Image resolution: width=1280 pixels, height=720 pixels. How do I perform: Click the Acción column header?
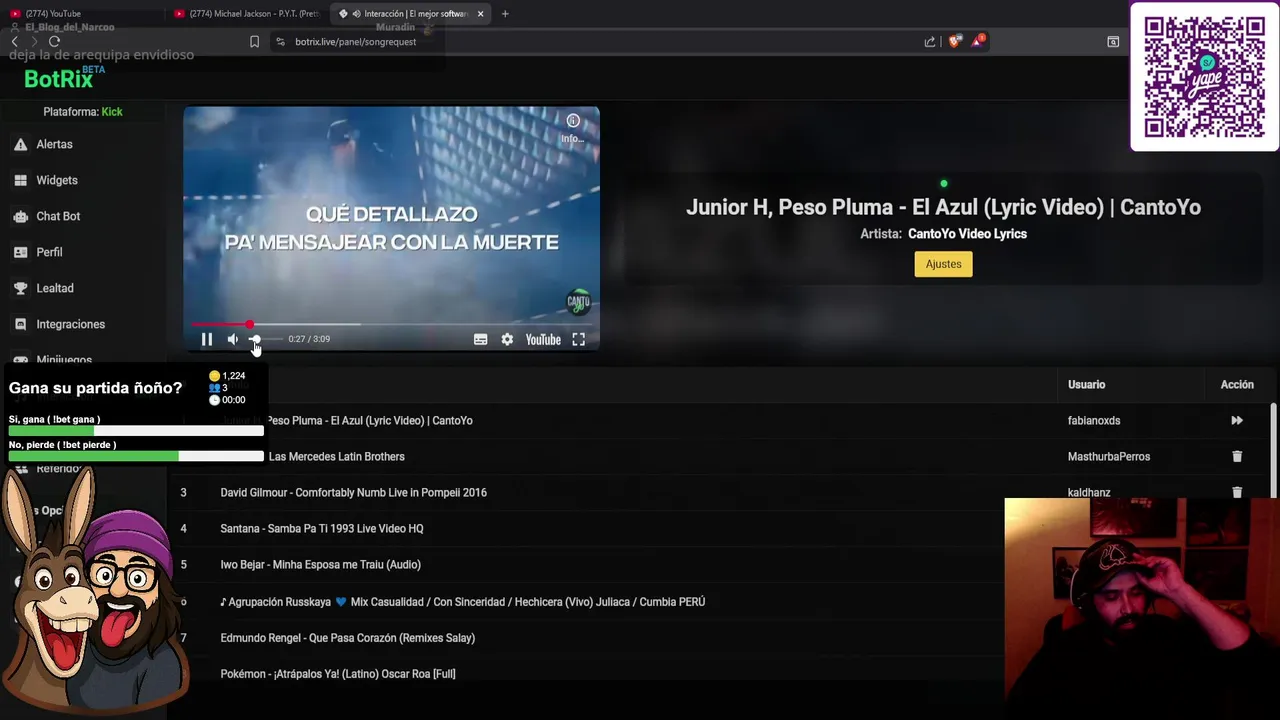click(x=1237, y=385)
